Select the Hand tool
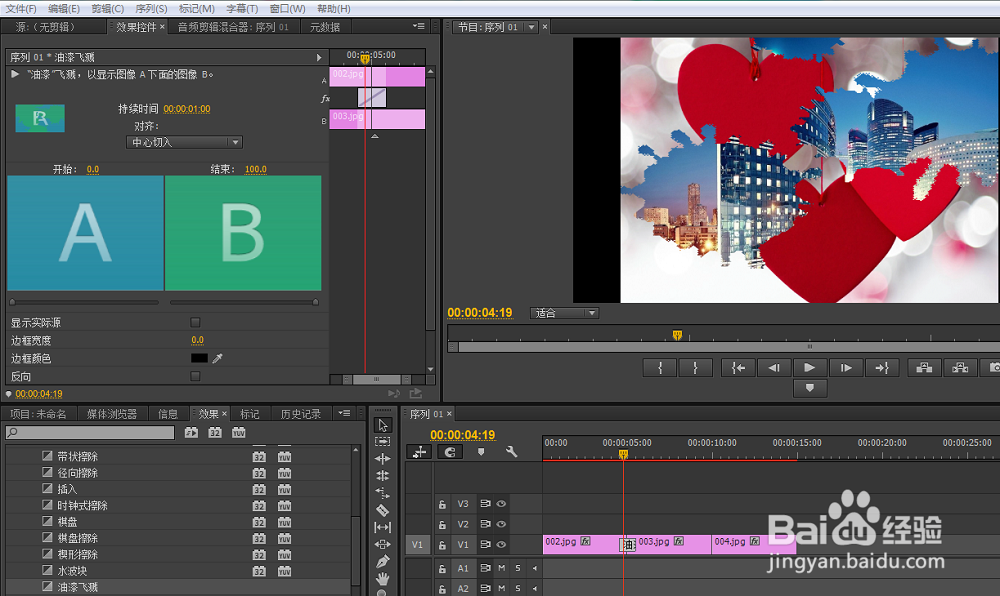Image resolution: width=1000 pixels, height=596 pixels. 383,579
